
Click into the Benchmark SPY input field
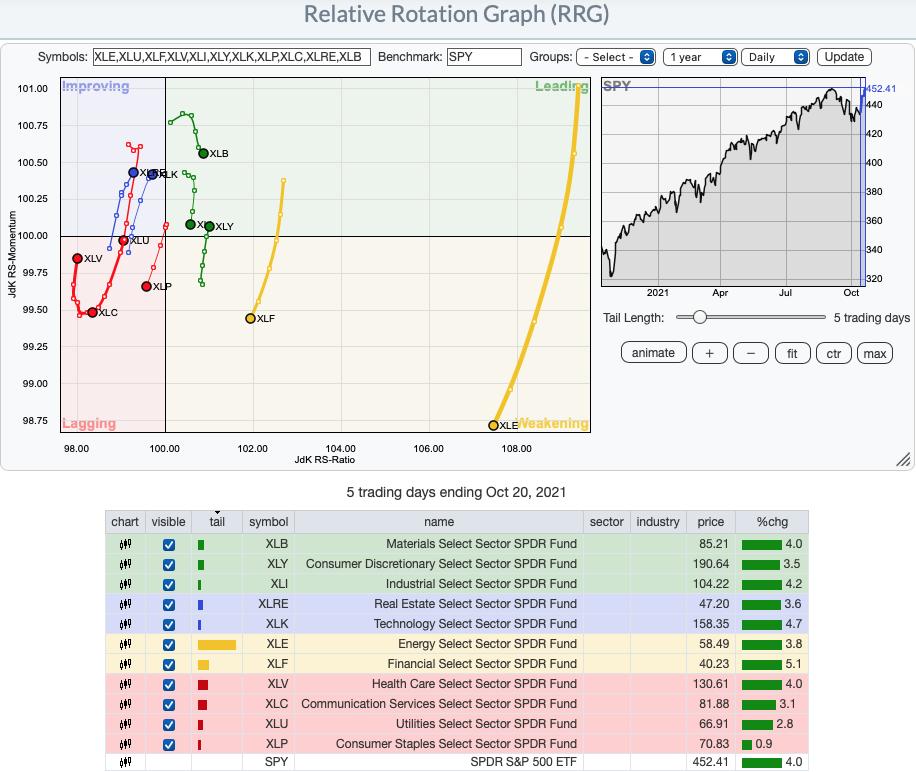(484, 57)
